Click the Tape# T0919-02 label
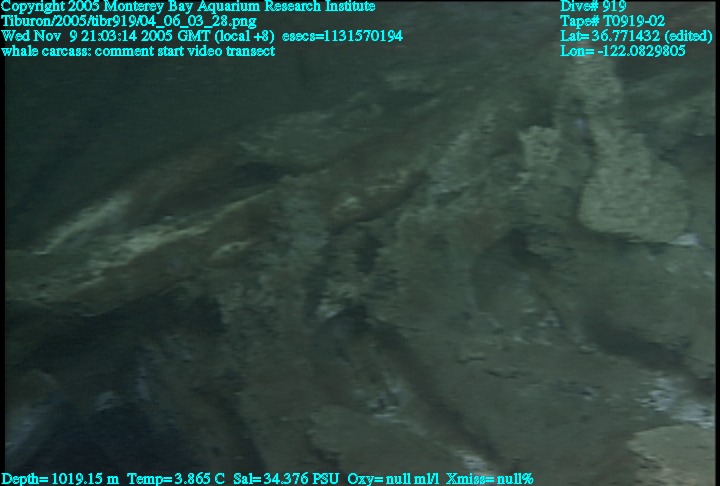Screen dimensions: 720x486 [x=613, y=21]
